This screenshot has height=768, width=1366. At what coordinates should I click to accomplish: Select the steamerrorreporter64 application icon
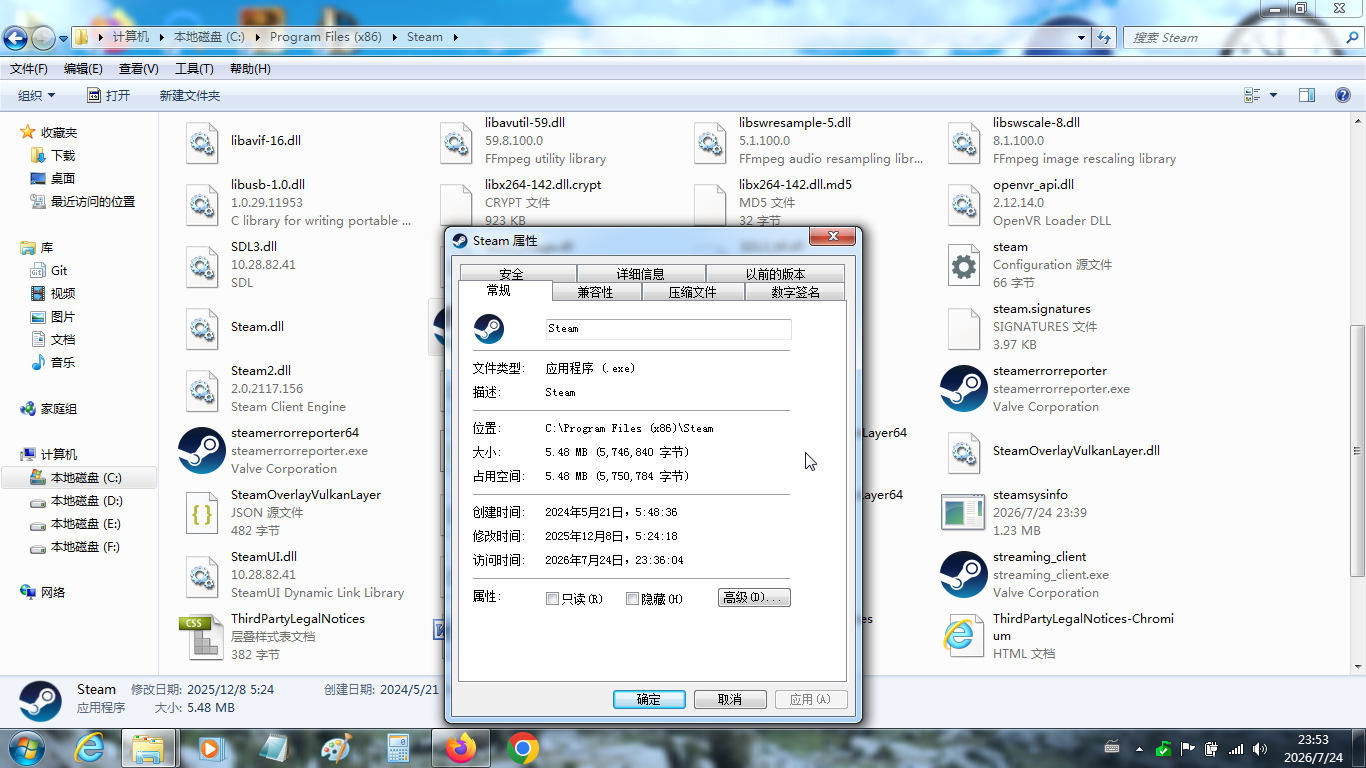(201, 451)
